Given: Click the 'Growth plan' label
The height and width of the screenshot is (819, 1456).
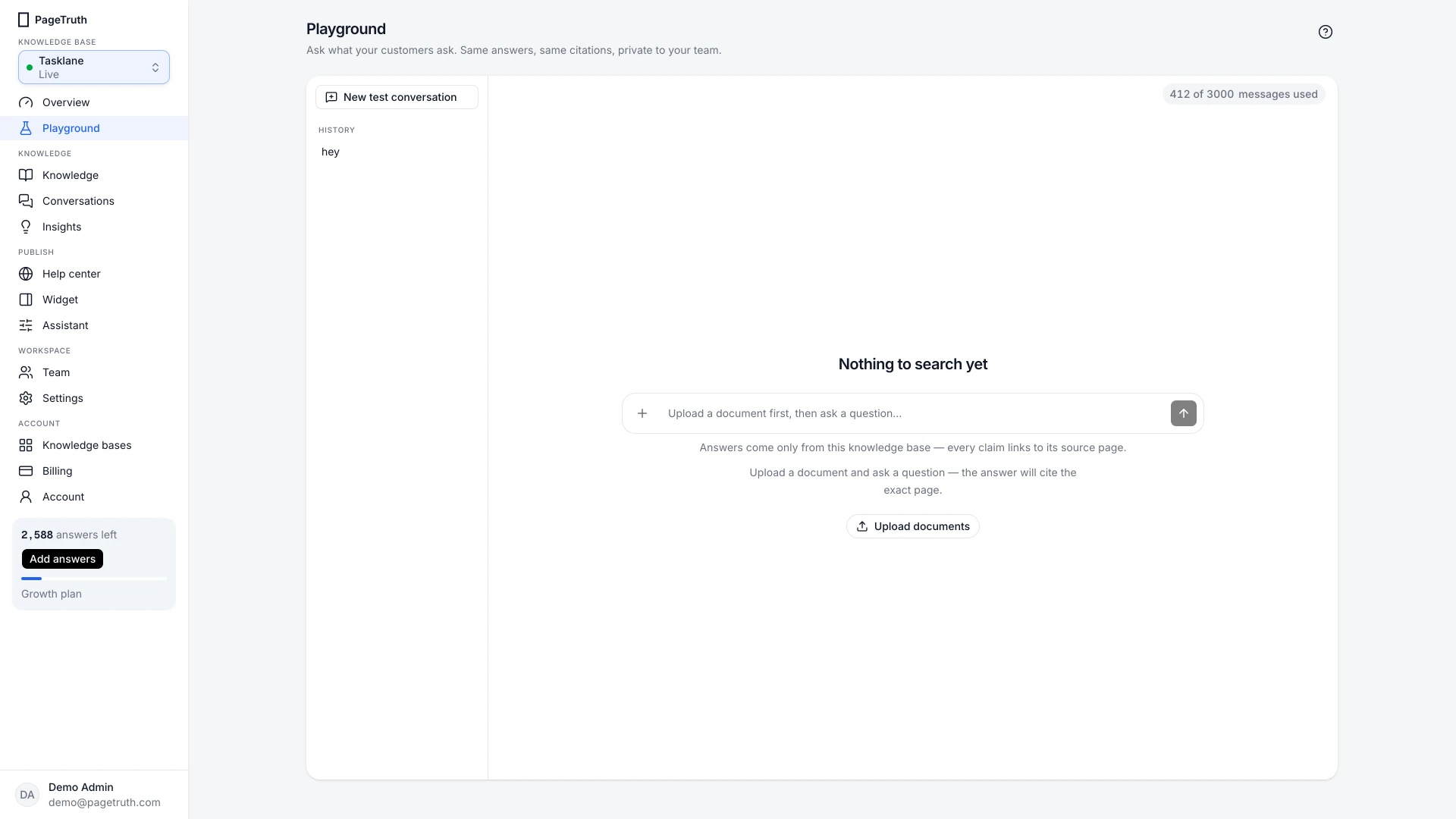Looking at the screenshot, I should tap(52, 594).
